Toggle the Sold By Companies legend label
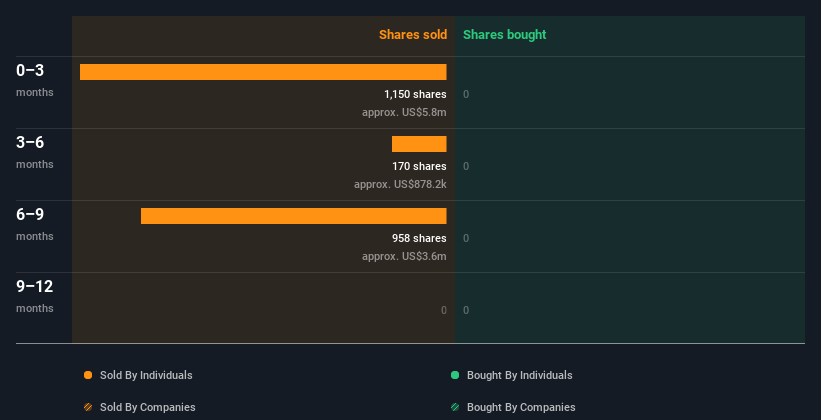 [x=148, y=407]
